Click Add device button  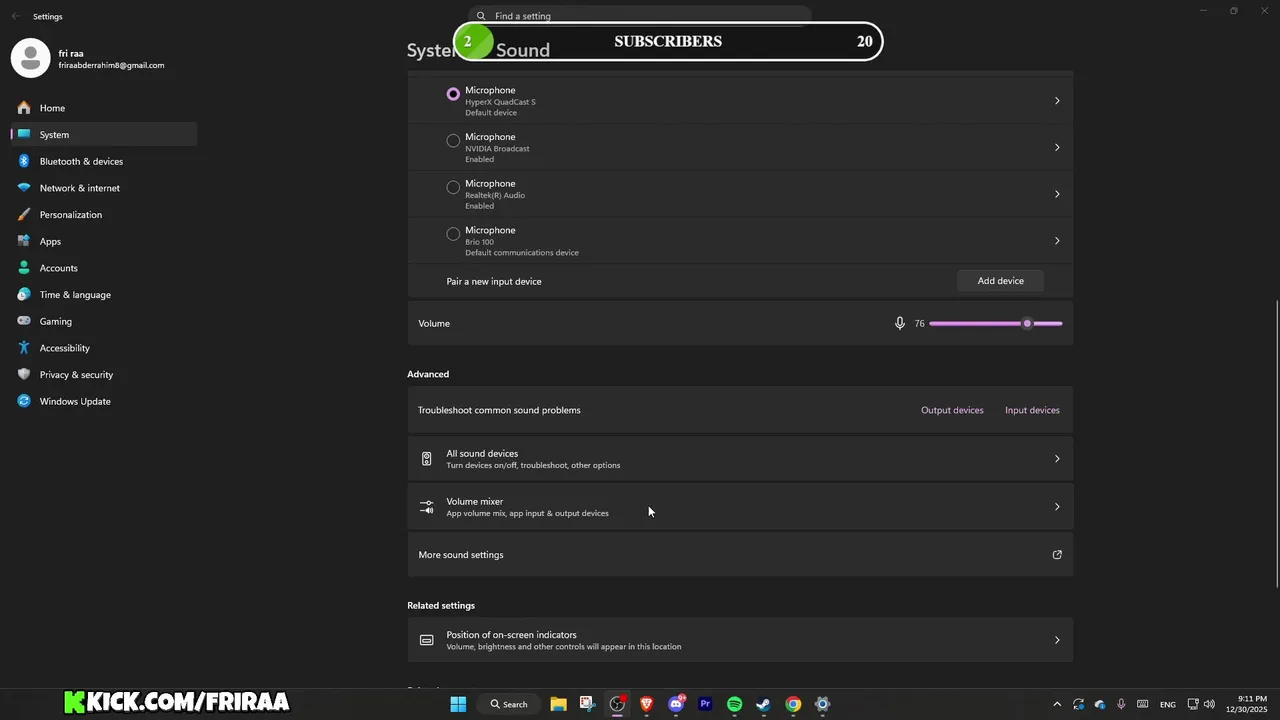[1000, 281]
